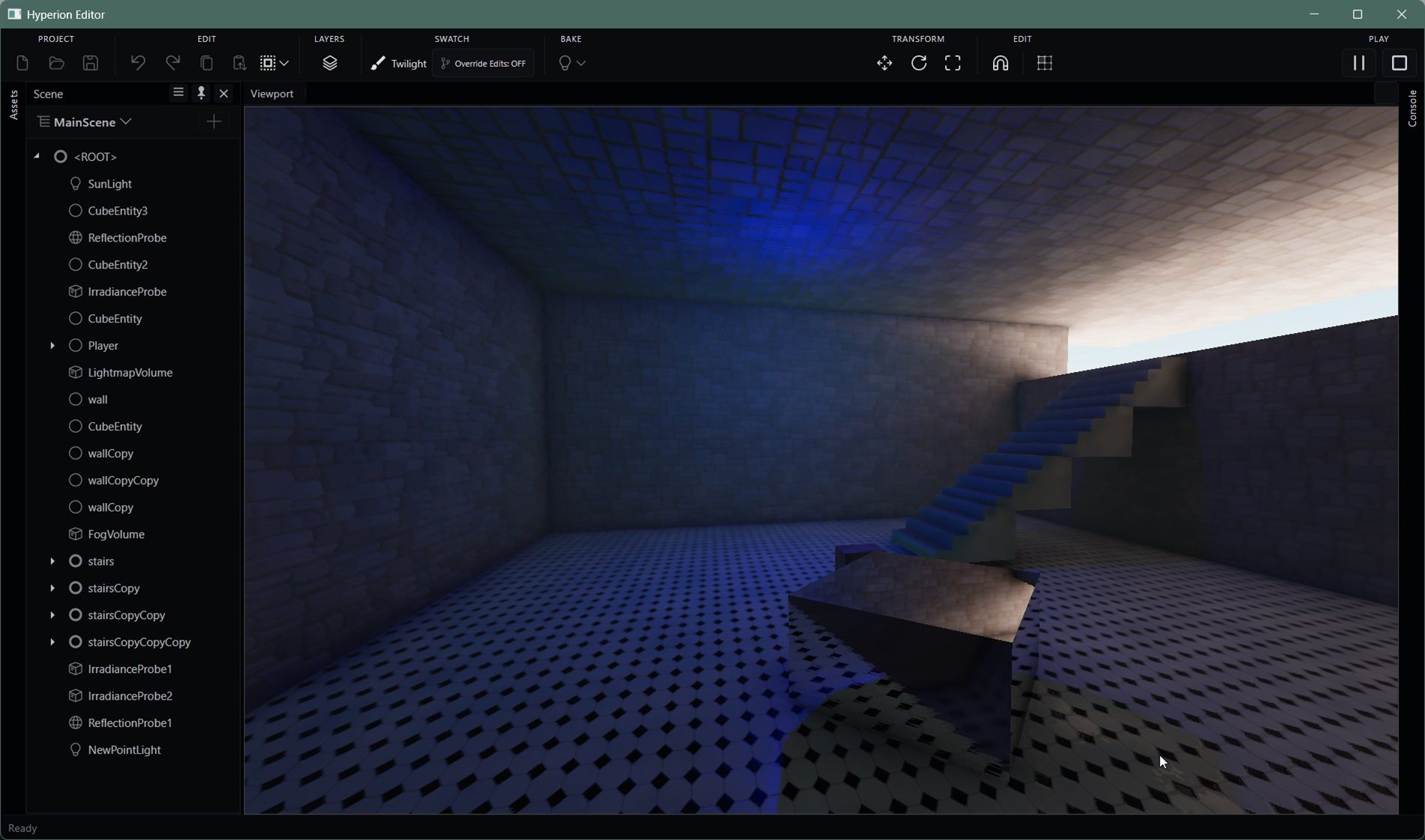Select the wall entity

coord(97,400)
